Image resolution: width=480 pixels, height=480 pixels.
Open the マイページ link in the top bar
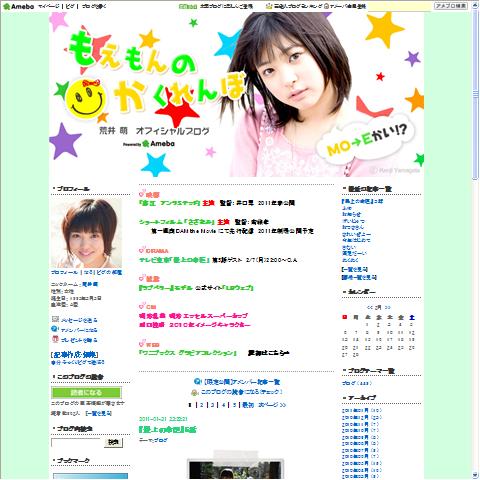point(49,6)
